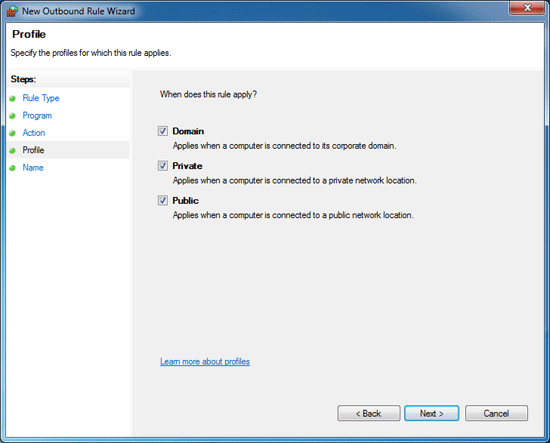Screen dimensions: 550x443
Task: Click green bullet beside Name step
Action: tap(13, 168)
